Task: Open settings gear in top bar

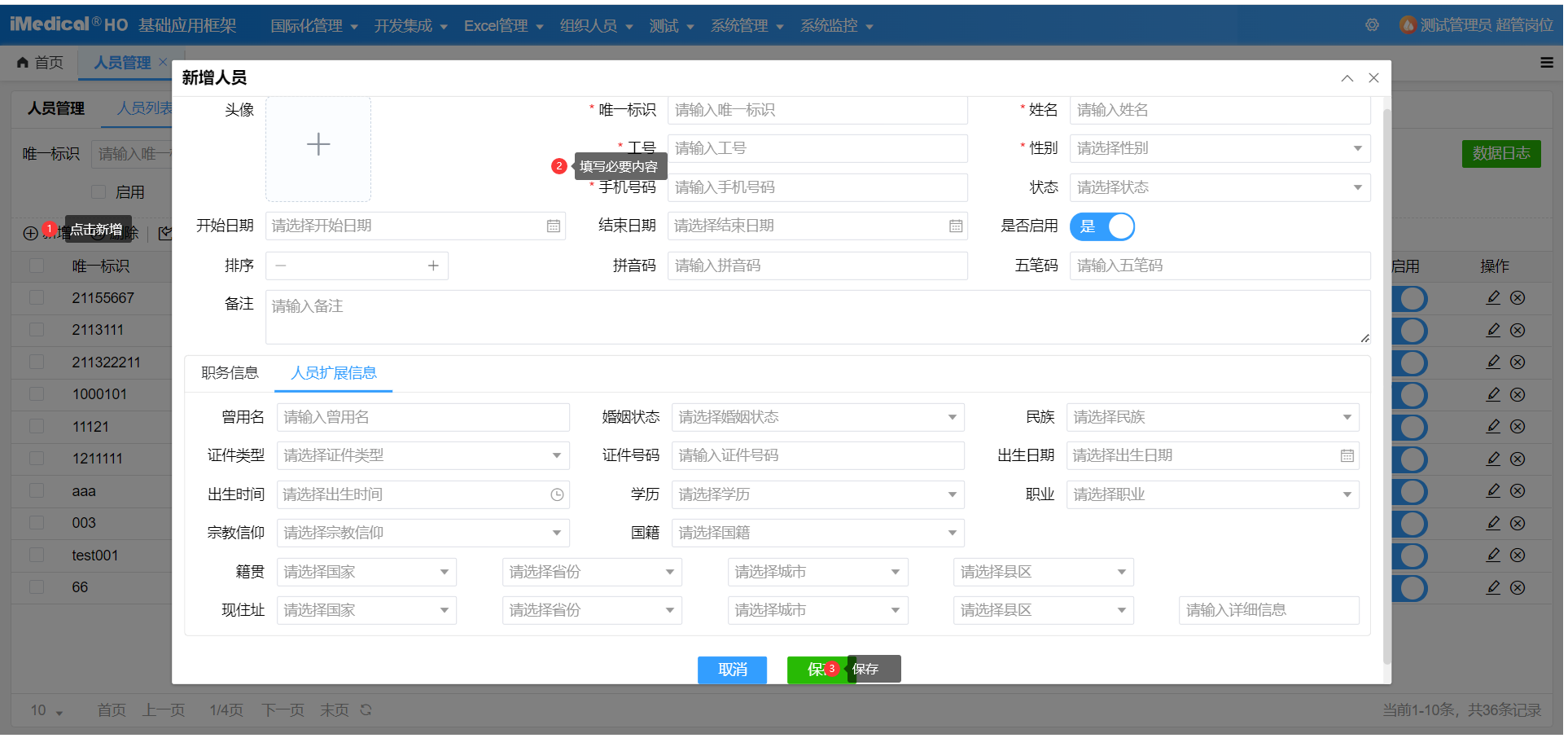Action: click(x=1372, y=25)
